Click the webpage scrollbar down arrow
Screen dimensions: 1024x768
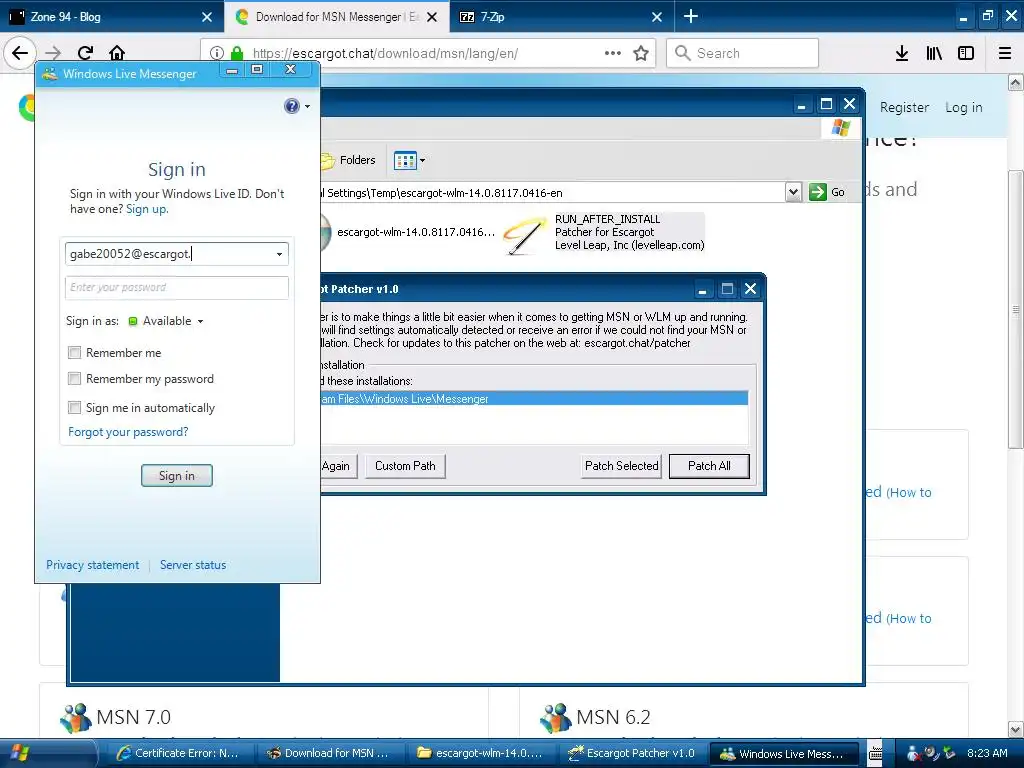coord(1016,729)
